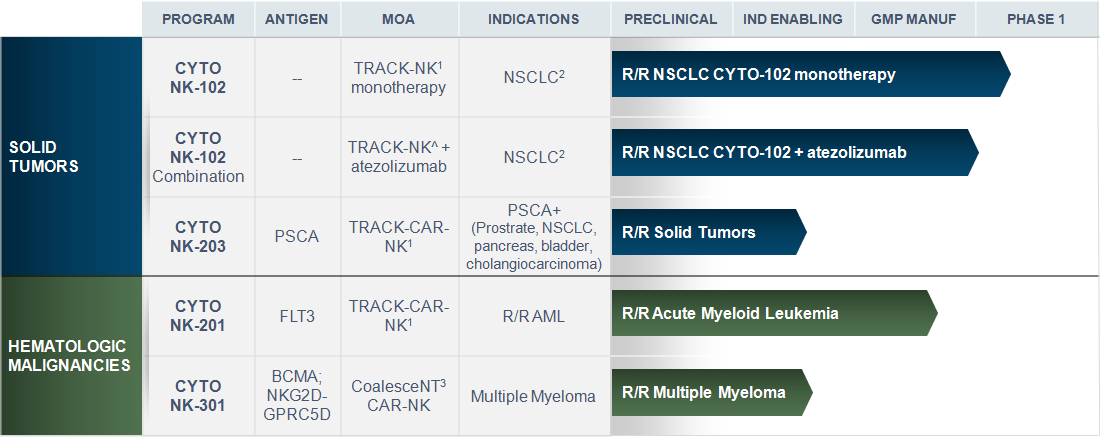1100x437 pixels.
Task: Click the R/R Solid Tumors progress arrow
Action: click(709, 232)
